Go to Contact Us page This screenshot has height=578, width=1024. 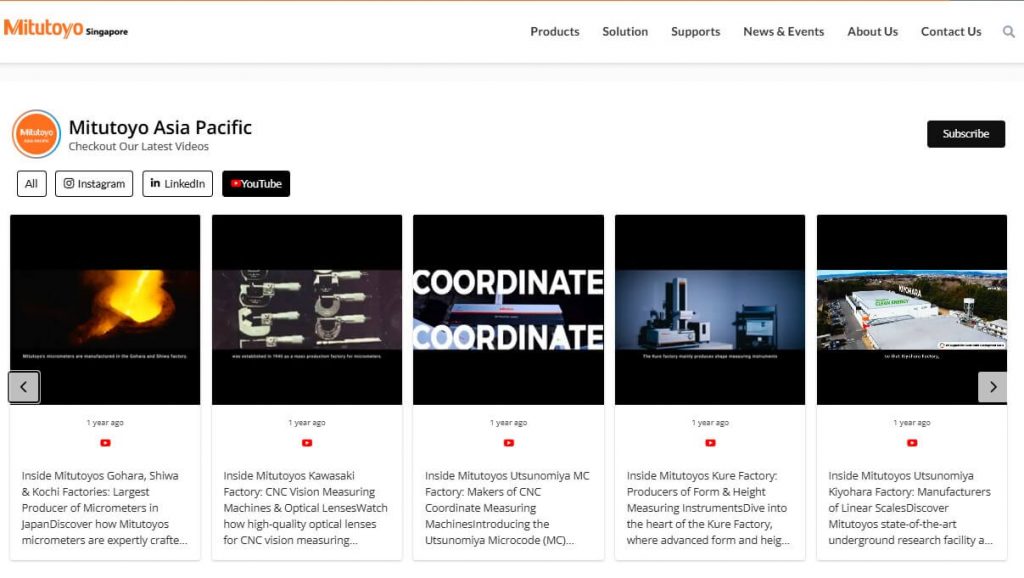(950, 32)
